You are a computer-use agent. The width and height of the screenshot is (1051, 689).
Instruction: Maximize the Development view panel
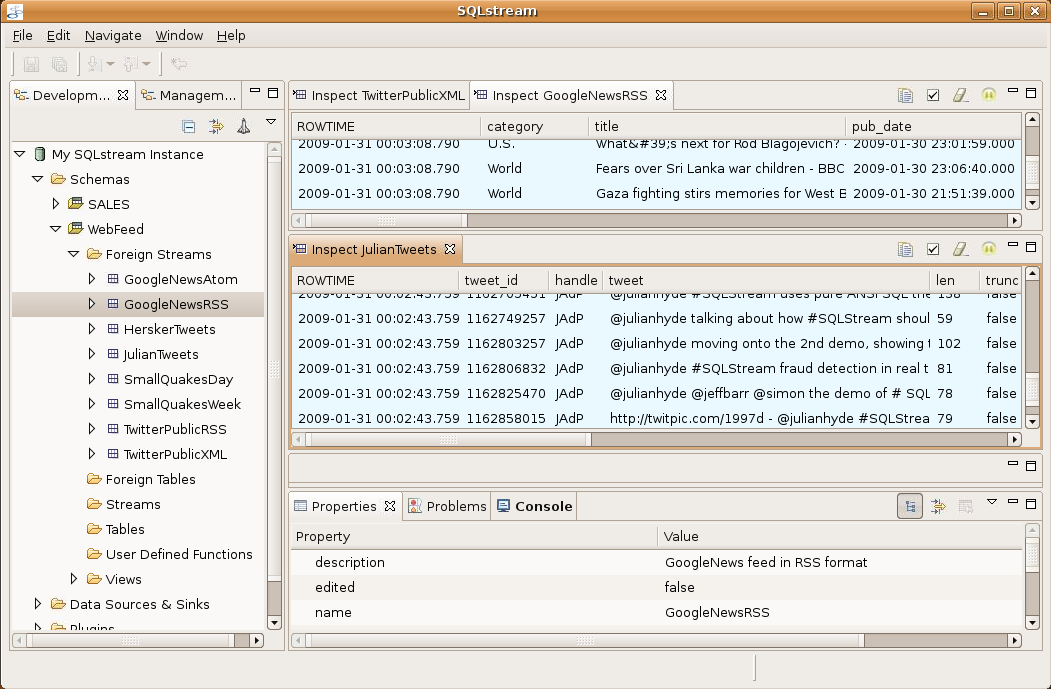[273, 93]
